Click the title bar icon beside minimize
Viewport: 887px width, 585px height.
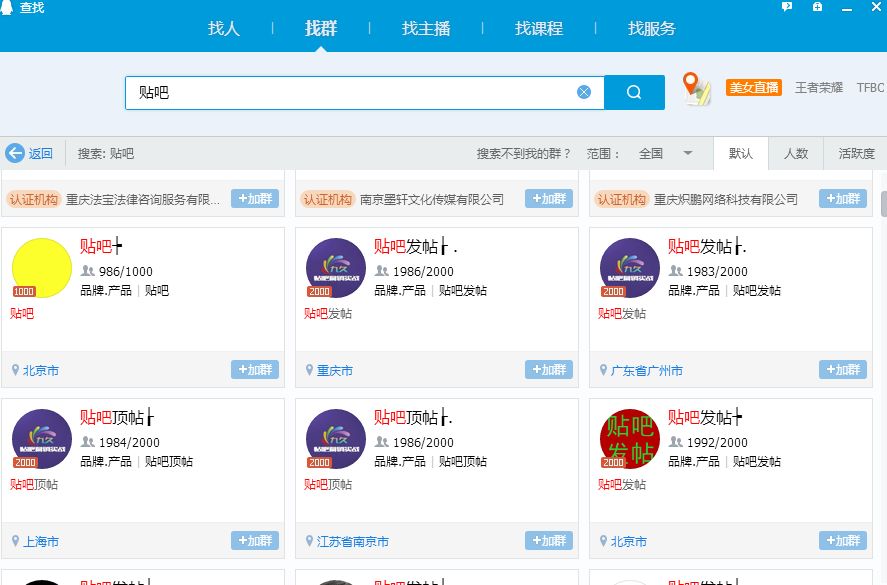pyautogui.click(x=817, y=7)
